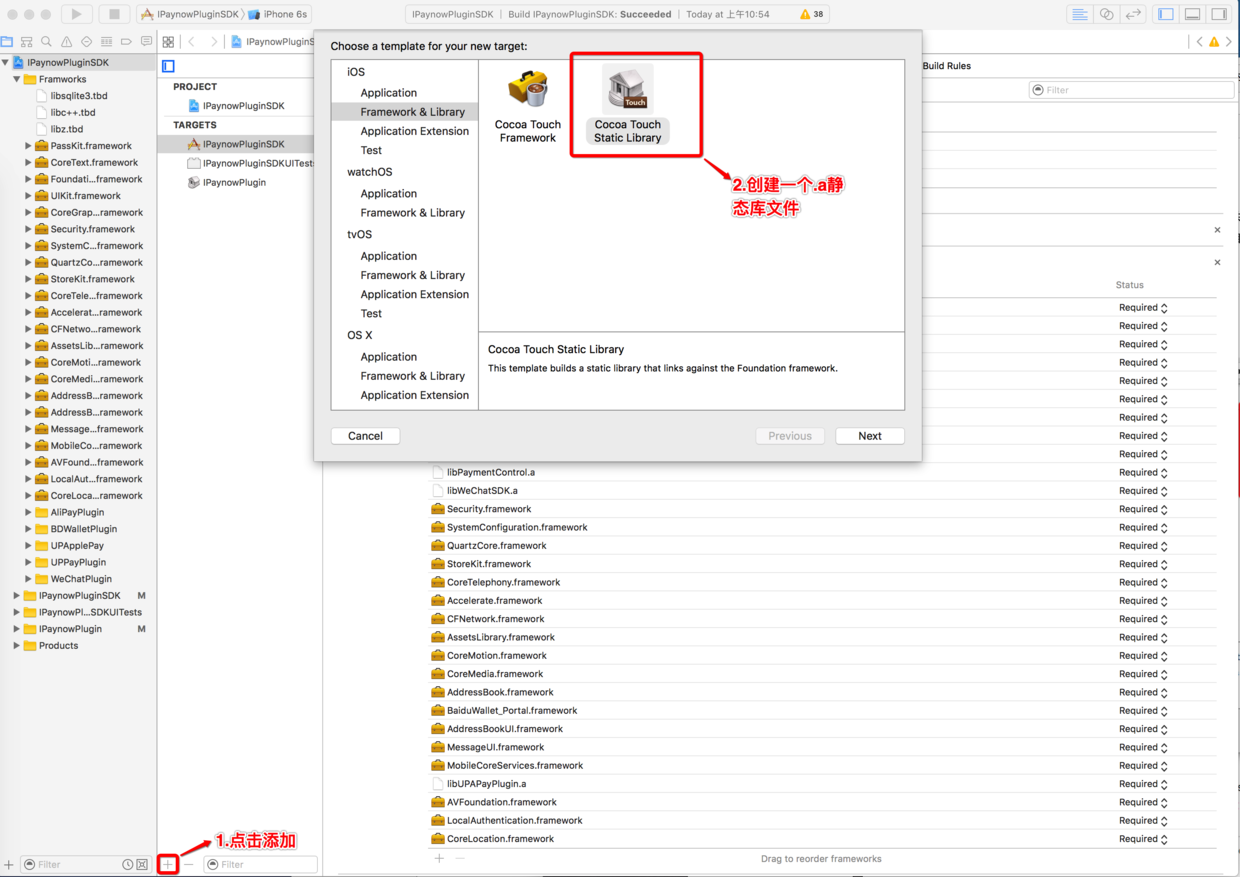
Task: Expand the Products group
Action: (17, 646)
